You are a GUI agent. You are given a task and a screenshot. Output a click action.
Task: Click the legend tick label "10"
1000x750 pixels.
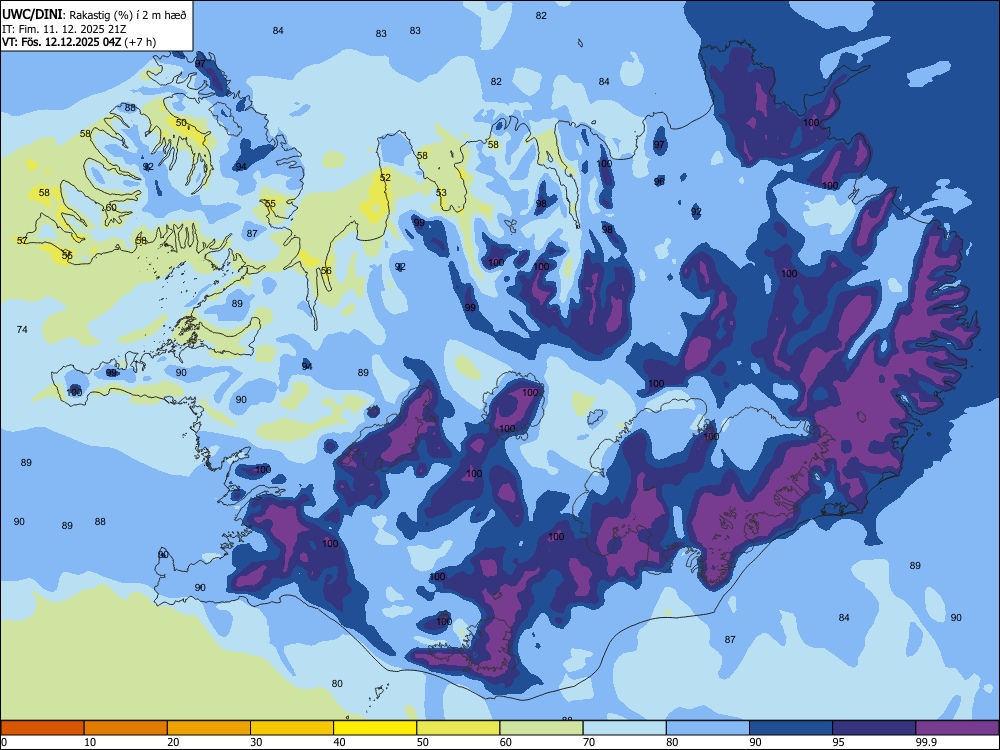90,742
